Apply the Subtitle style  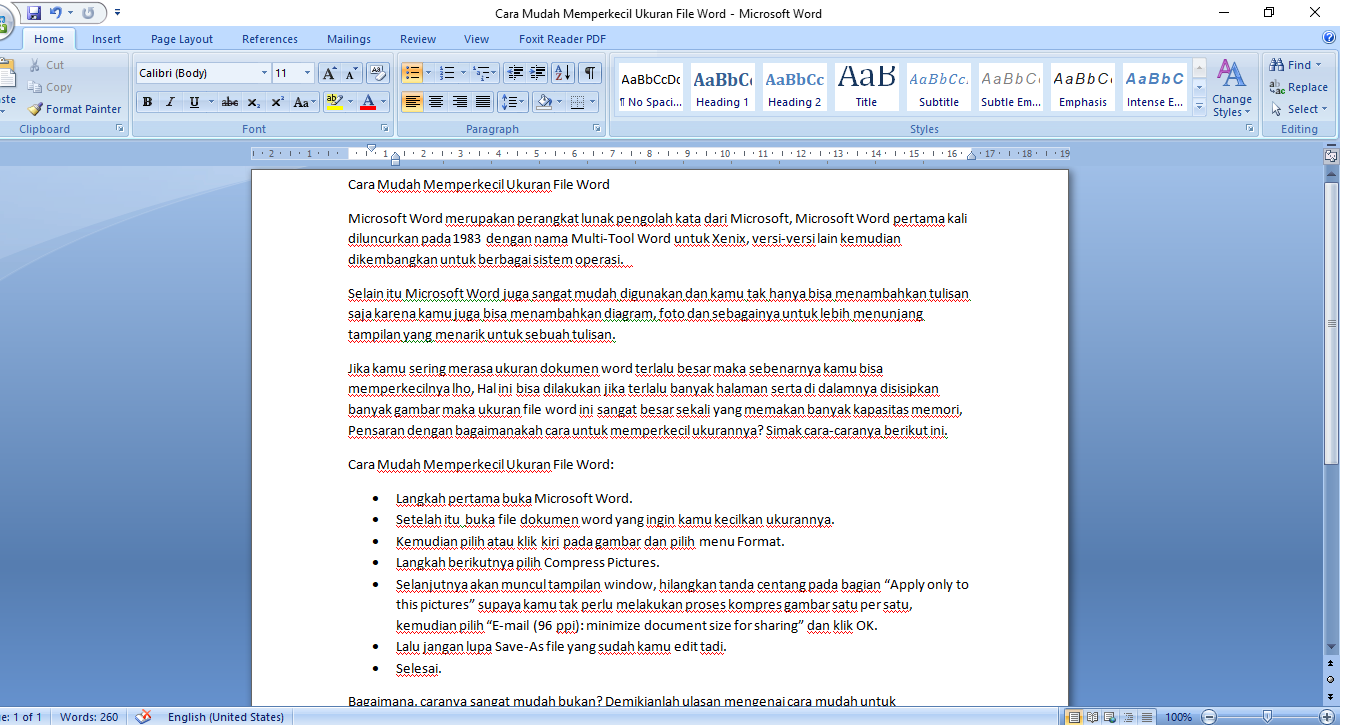tap(939, 88)
